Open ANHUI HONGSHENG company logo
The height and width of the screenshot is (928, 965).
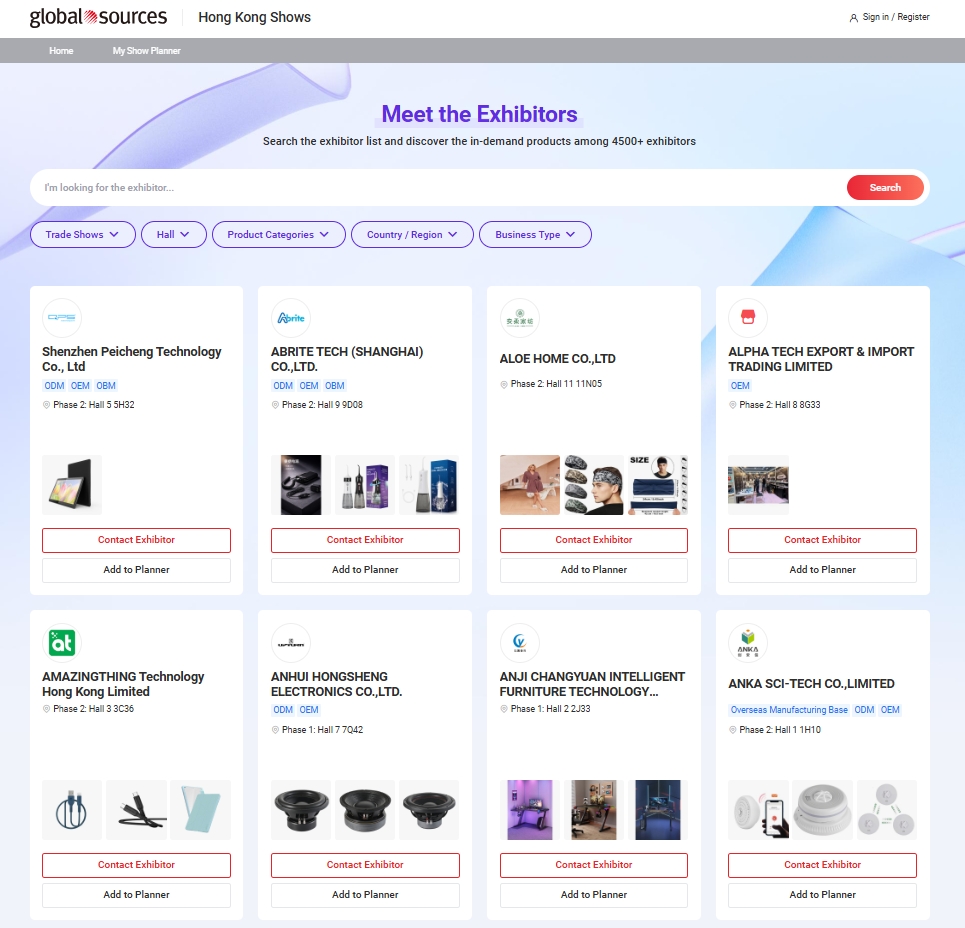(290, 642)
